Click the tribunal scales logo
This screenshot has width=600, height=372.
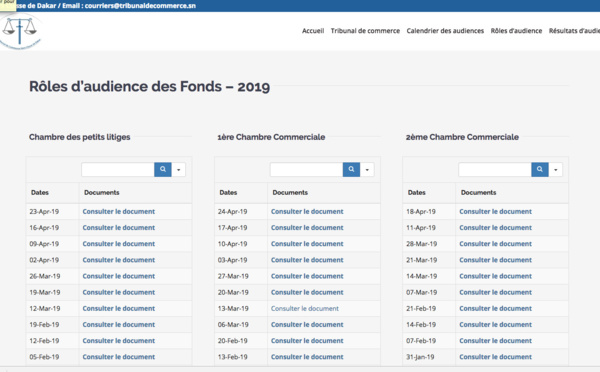click(x=20, y=31)
